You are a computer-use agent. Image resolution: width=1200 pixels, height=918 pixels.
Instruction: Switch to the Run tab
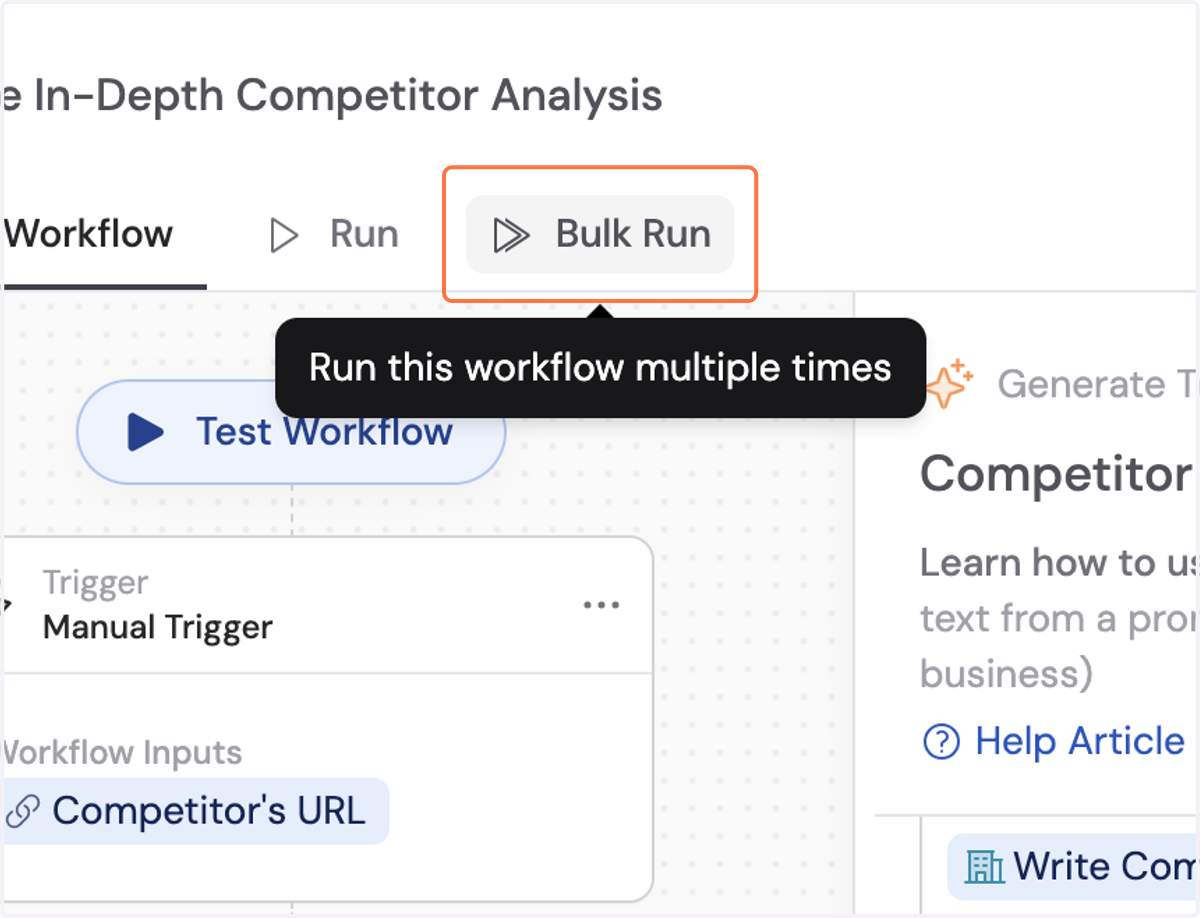point(334,234)
